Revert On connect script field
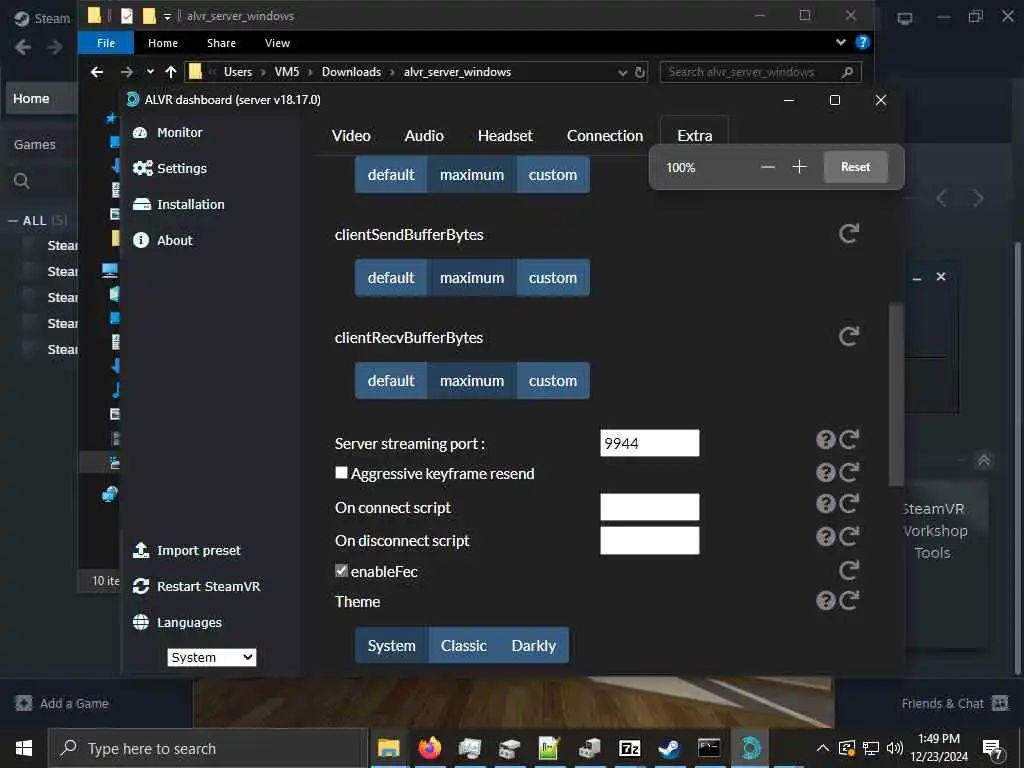Viewport: 1024px width, 768px height. [849, 504]
